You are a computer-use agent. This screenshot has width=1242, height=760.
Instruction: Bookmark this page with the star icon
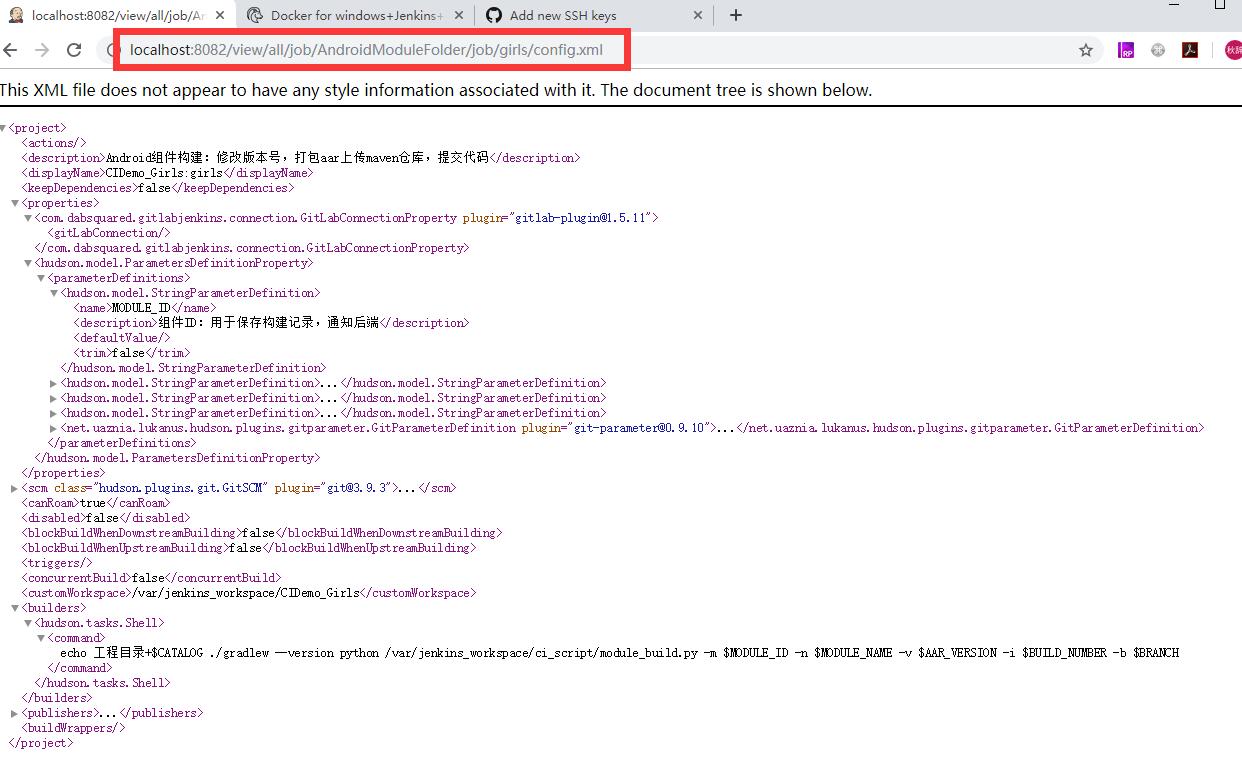[x=1086, y=50]
